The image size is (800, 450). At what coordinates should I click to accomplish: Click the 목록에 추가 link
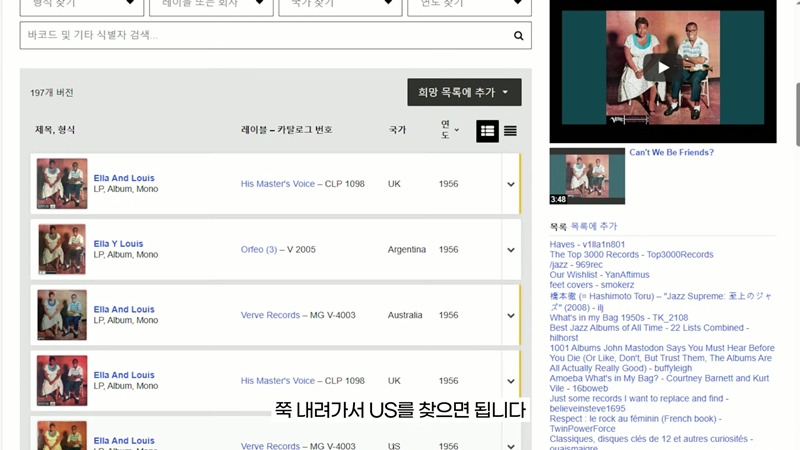tap(593, 226)
